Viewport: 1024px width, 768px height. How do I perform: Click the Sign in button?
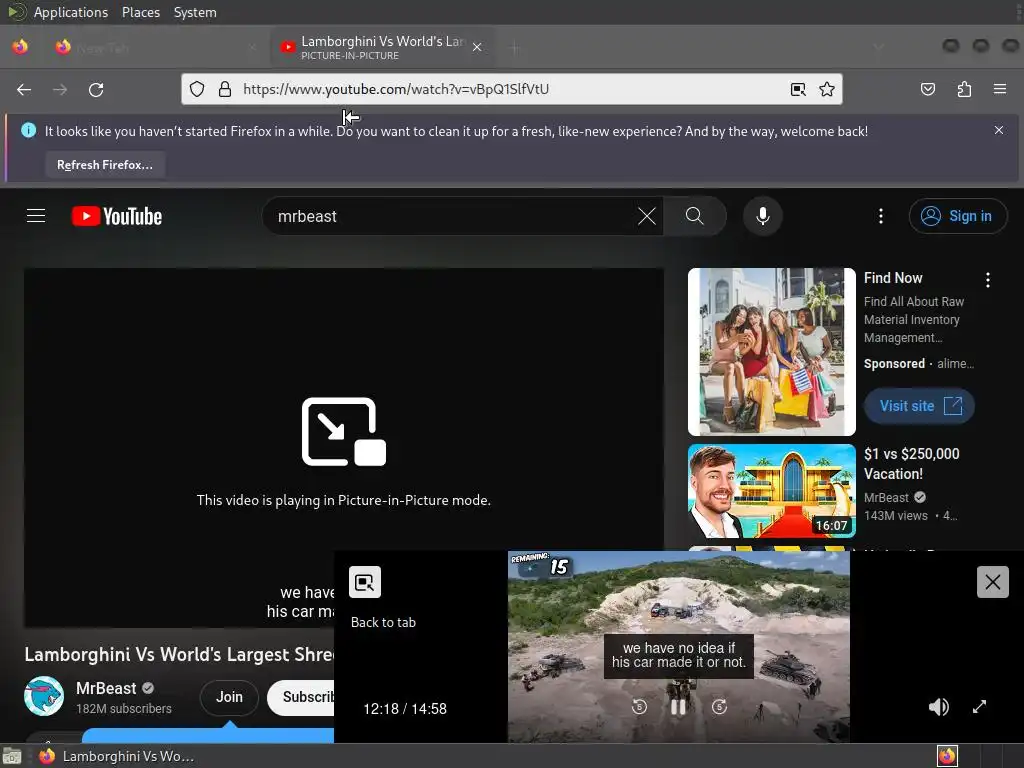pos(957,216)
